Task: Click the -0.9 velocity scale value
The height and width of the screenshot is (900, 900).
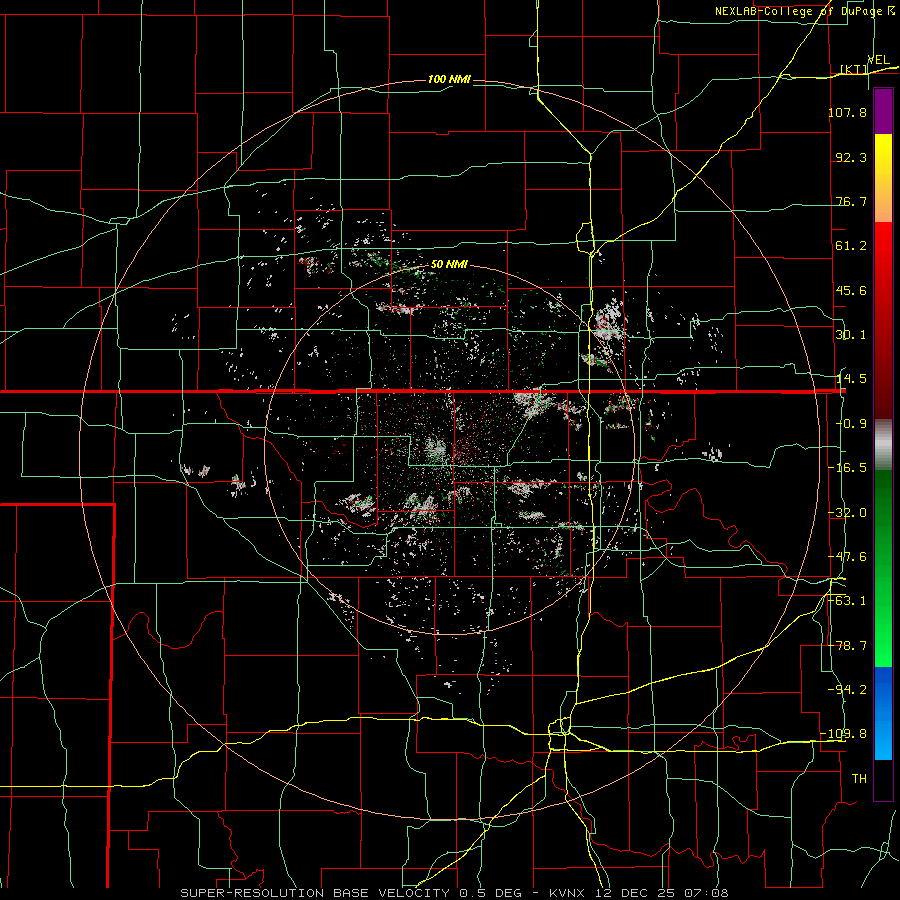Action: pos(851,424)
